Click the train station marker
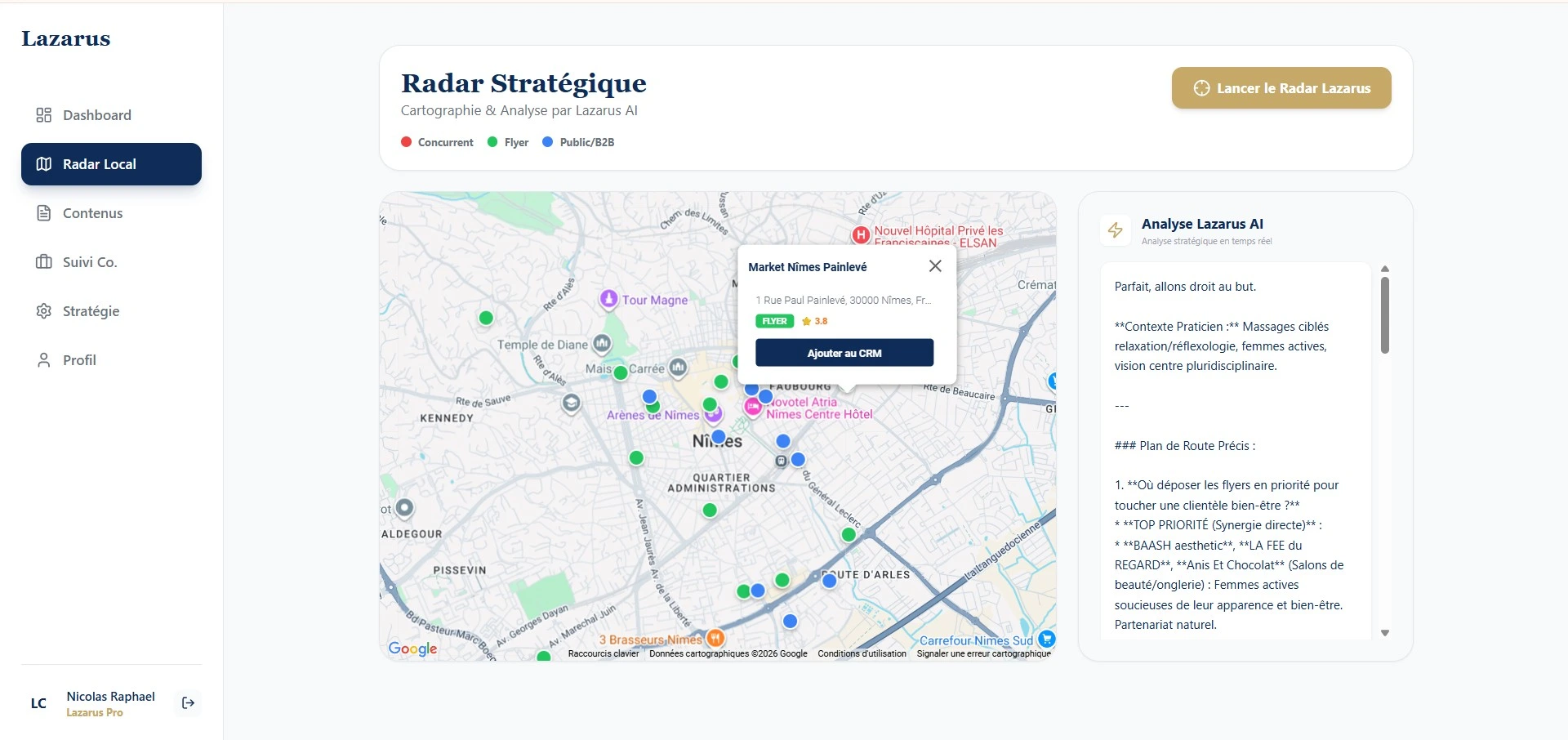1568x740 pixels. pyautogui.click(x=782, y=461)
